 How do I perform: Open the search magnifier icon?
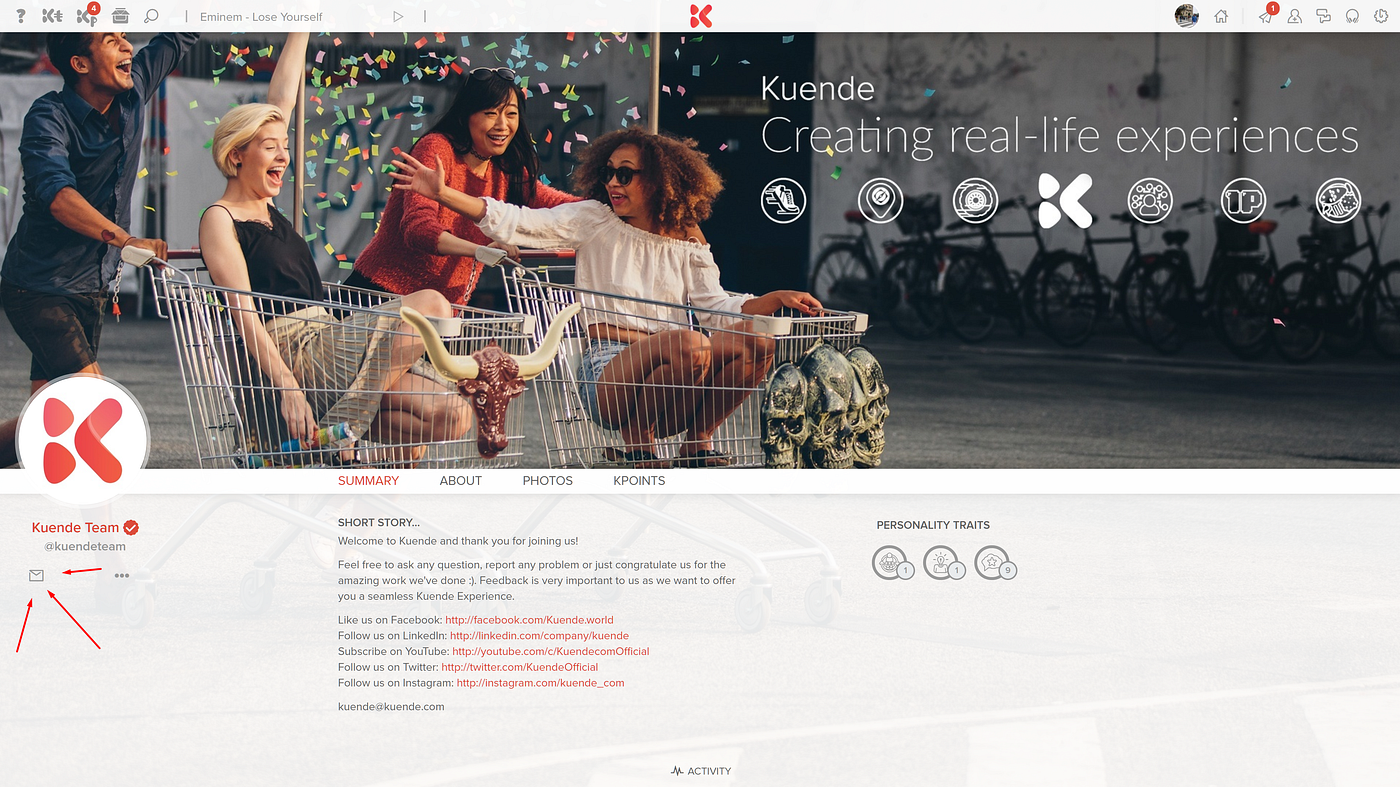click(151, 16)
